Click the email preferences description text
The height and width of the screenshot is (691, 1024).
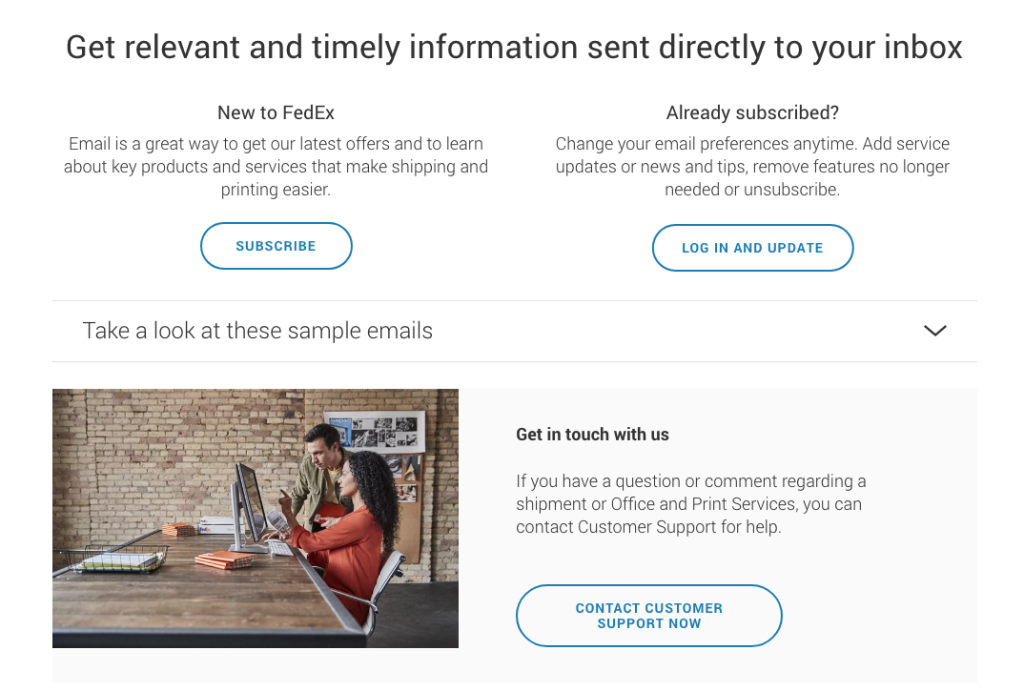coord(752,166)
